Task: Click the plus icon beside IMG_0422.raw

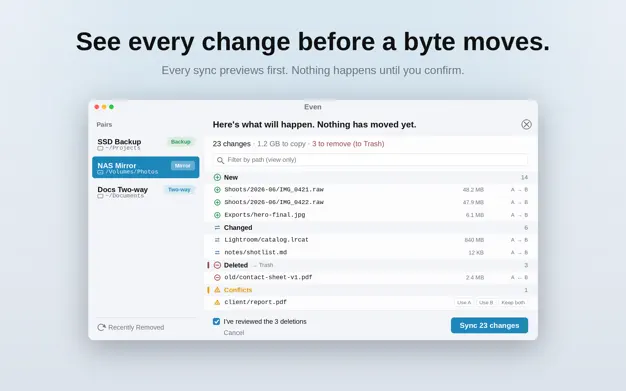Action: [217, 202]
